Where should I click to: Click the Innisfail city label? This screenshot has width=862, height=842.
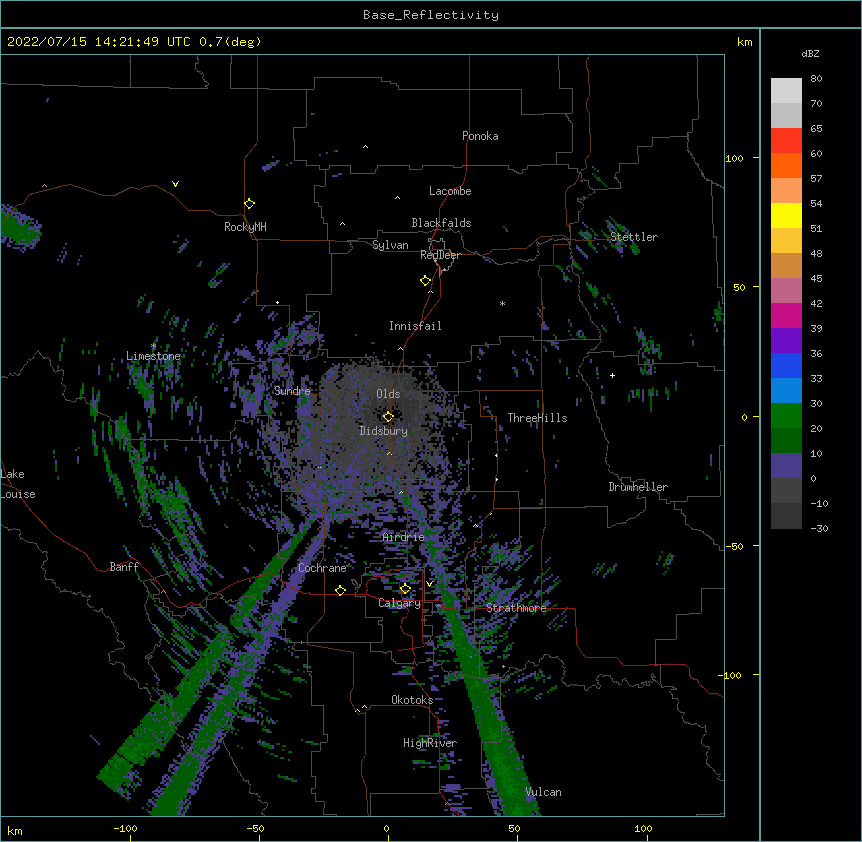pos(415,326)
